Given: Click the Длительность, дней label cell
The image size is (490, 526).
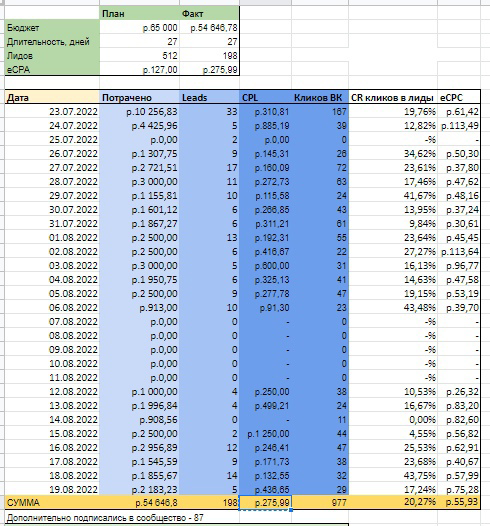Looking at the screenshot, I should pyautogui.click(x=52, y=42).
